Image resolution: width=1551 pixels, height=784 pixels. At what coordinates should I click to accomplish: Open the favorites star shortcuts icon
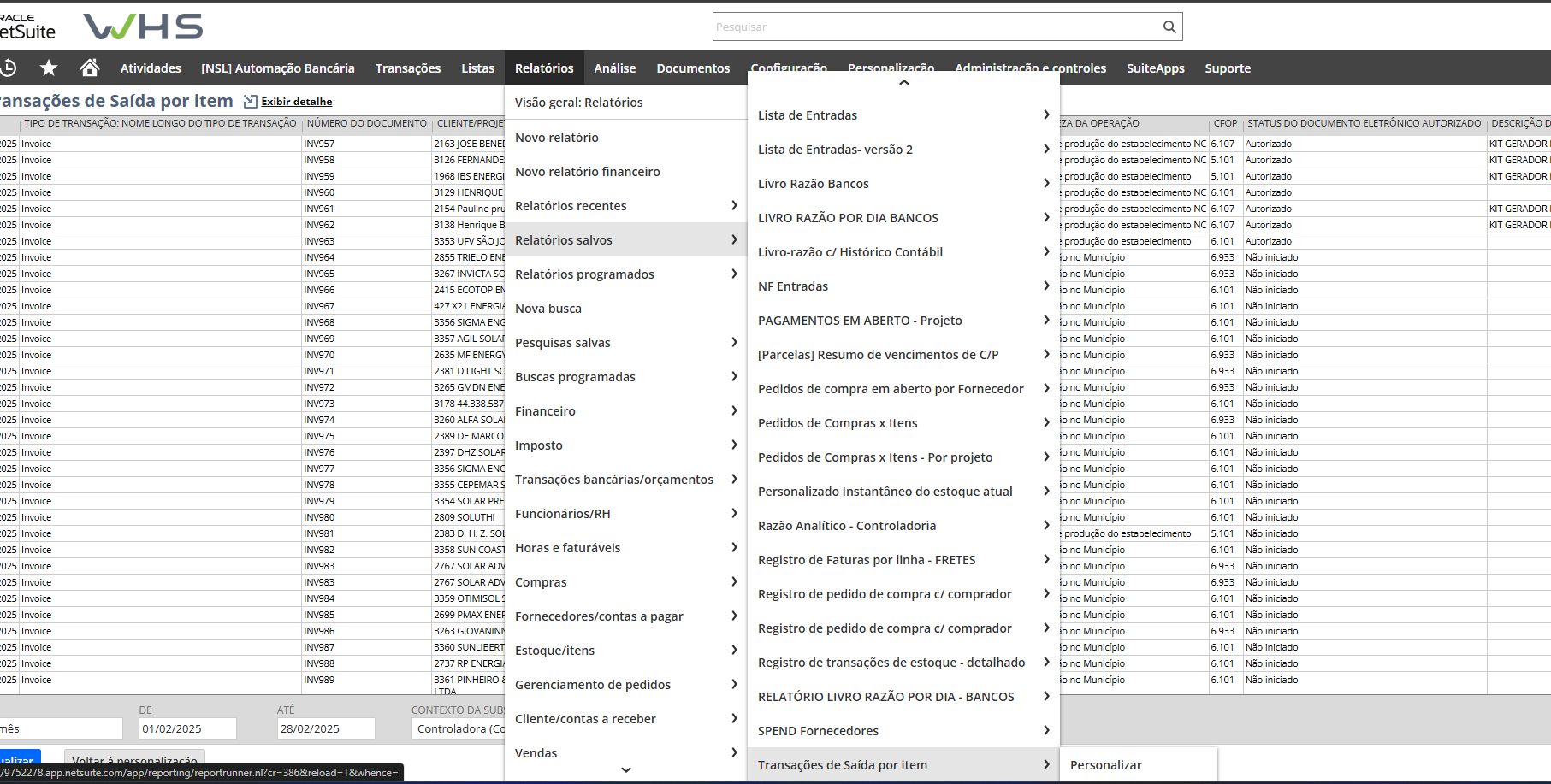tap(49, 68)
